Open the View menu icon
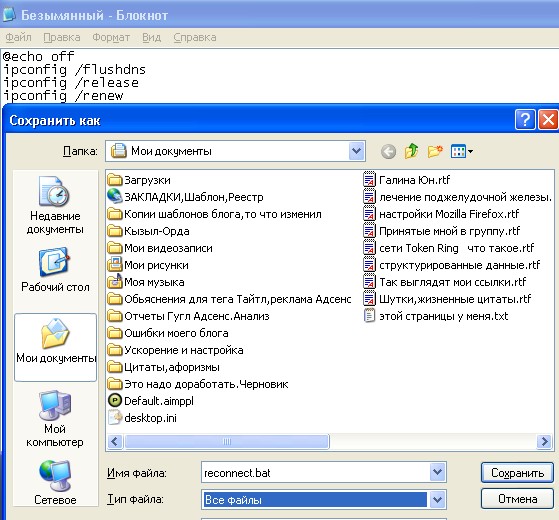Viewport: 559px width, 520px height. click(462, 151)
